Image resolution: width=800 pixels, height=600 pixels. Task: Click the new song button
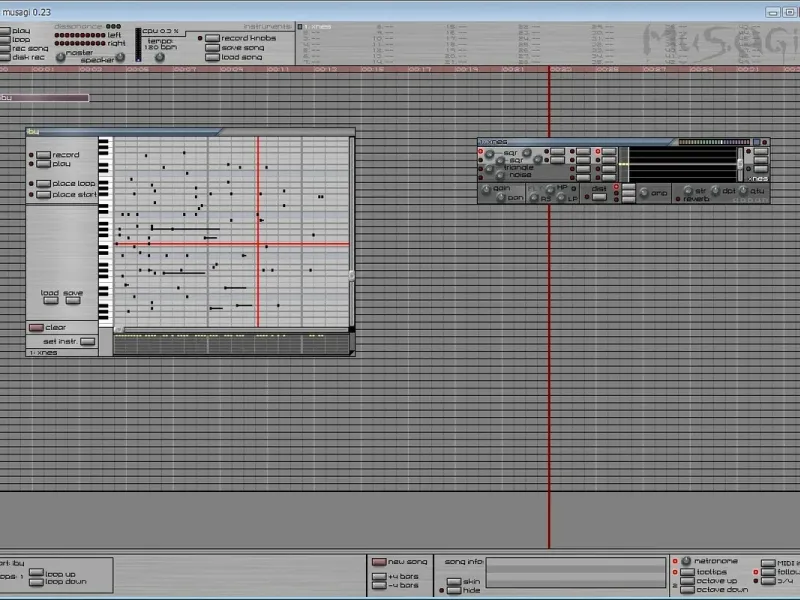tap(379, 562)
